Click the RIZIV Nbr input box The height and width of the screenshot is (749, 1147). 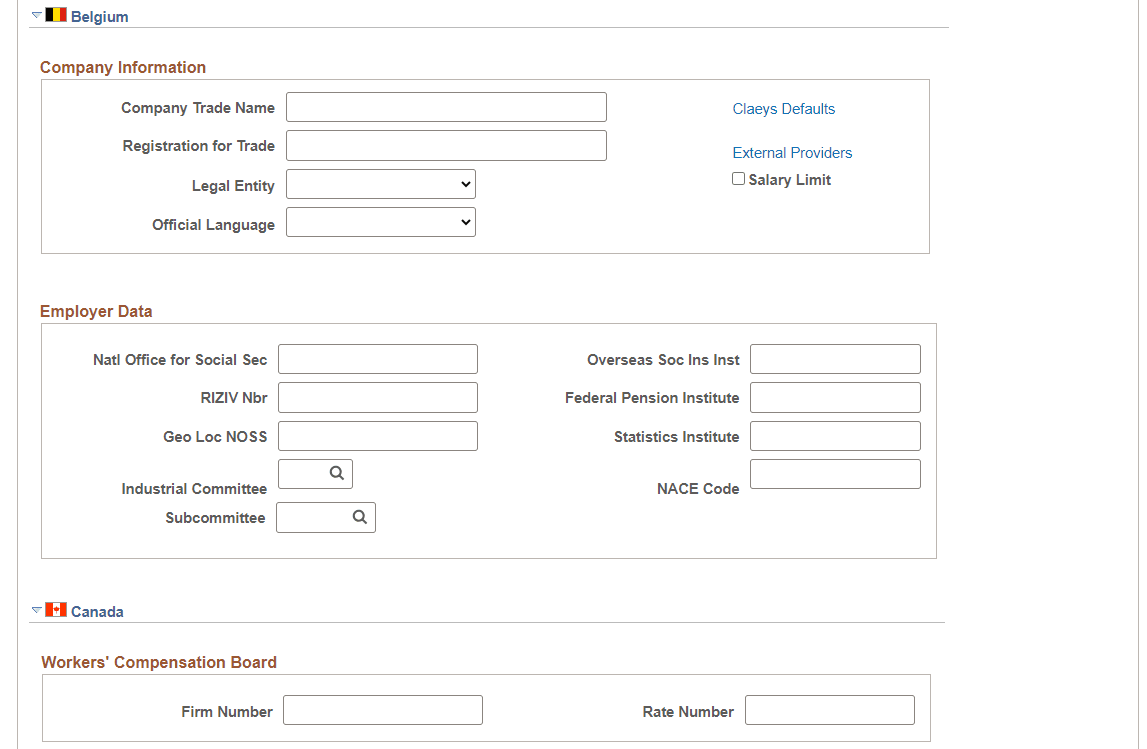377,397
